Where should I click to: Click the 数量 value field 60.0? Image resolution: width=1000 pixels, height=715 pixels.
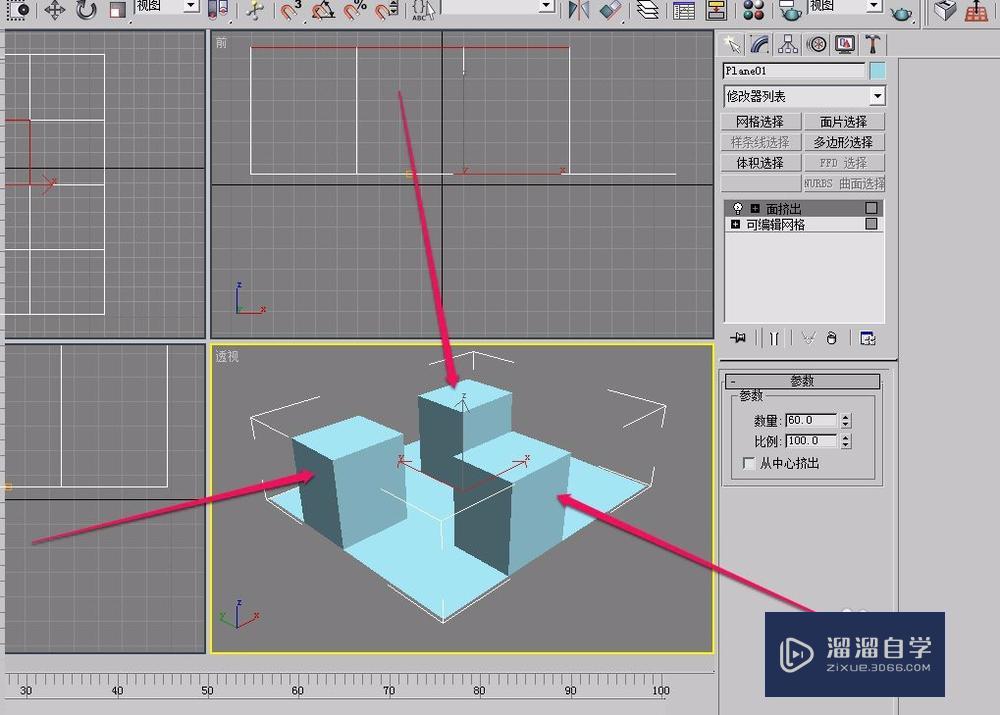click(x=811, y=420)
